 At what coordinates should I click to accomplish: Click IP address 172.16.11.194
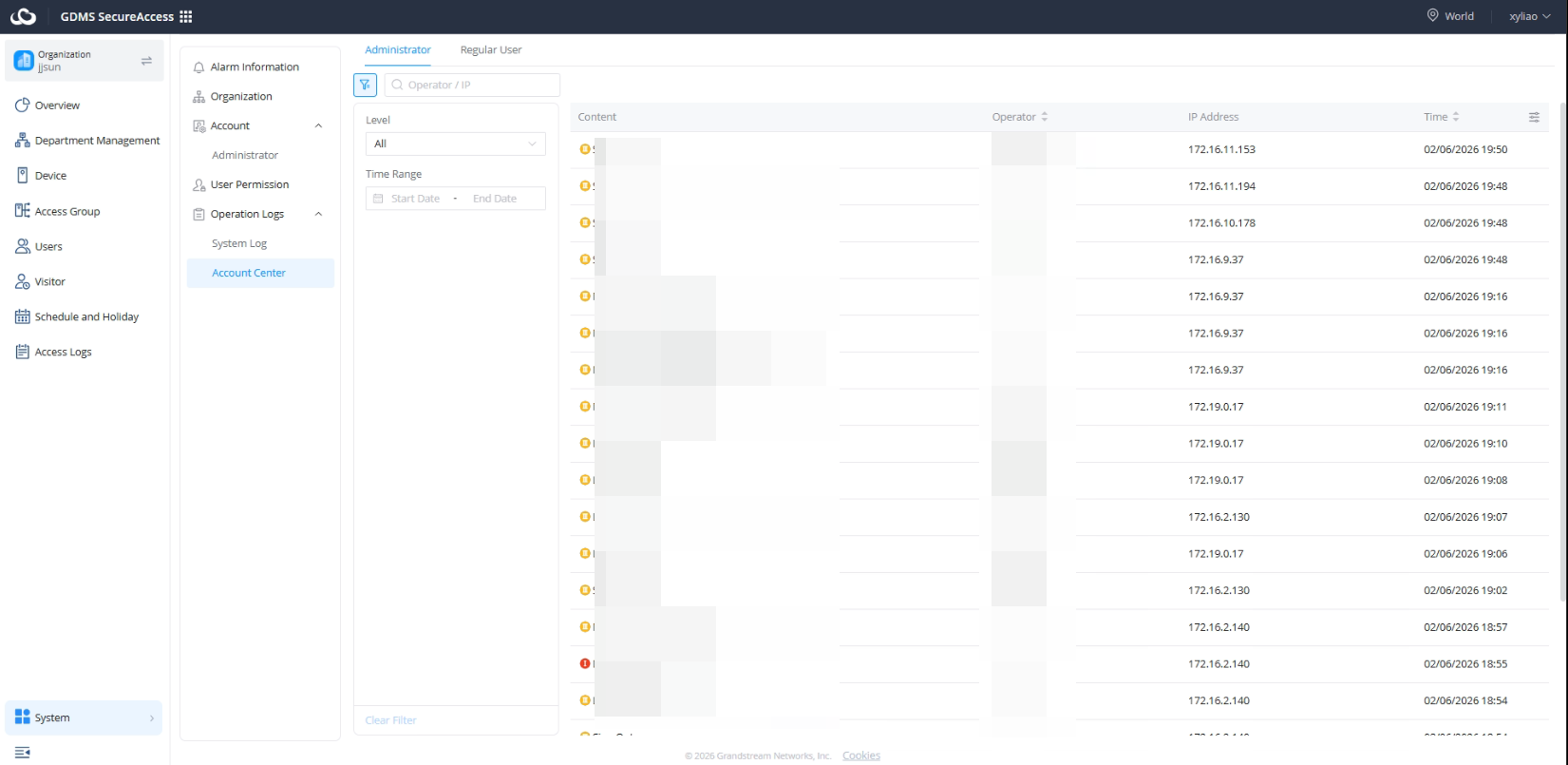tap(1221, 186)
